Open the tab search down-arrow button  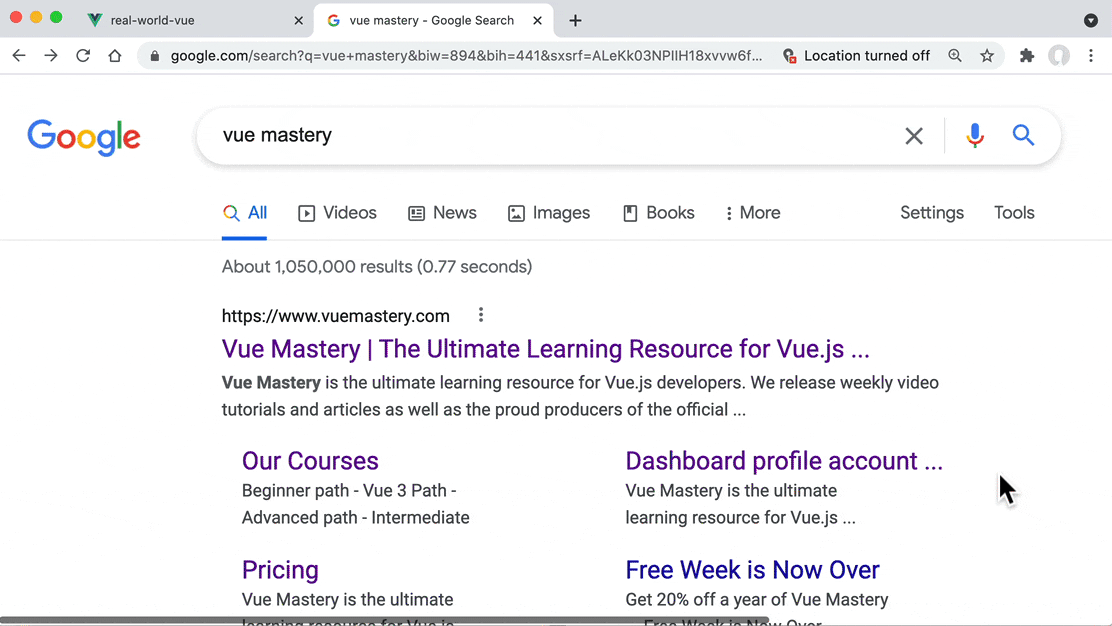coord(1091,21)
